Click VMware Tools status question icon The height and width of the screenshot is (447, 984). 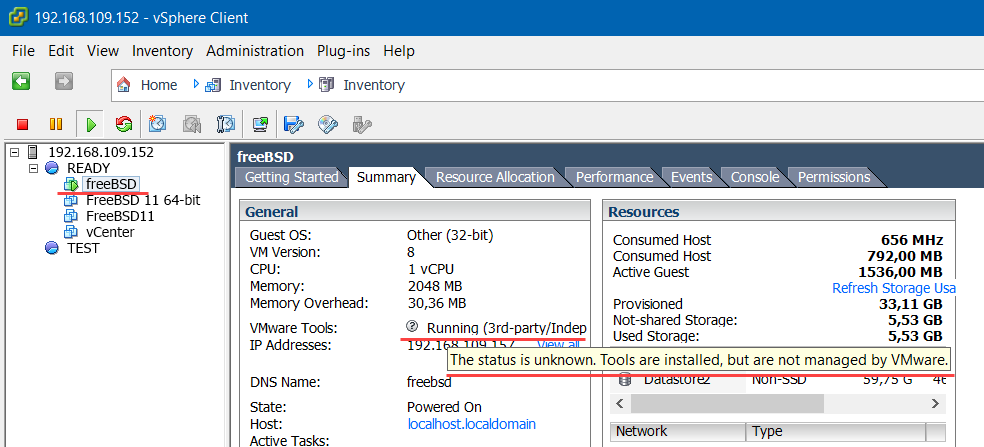[x=412, y=326]
